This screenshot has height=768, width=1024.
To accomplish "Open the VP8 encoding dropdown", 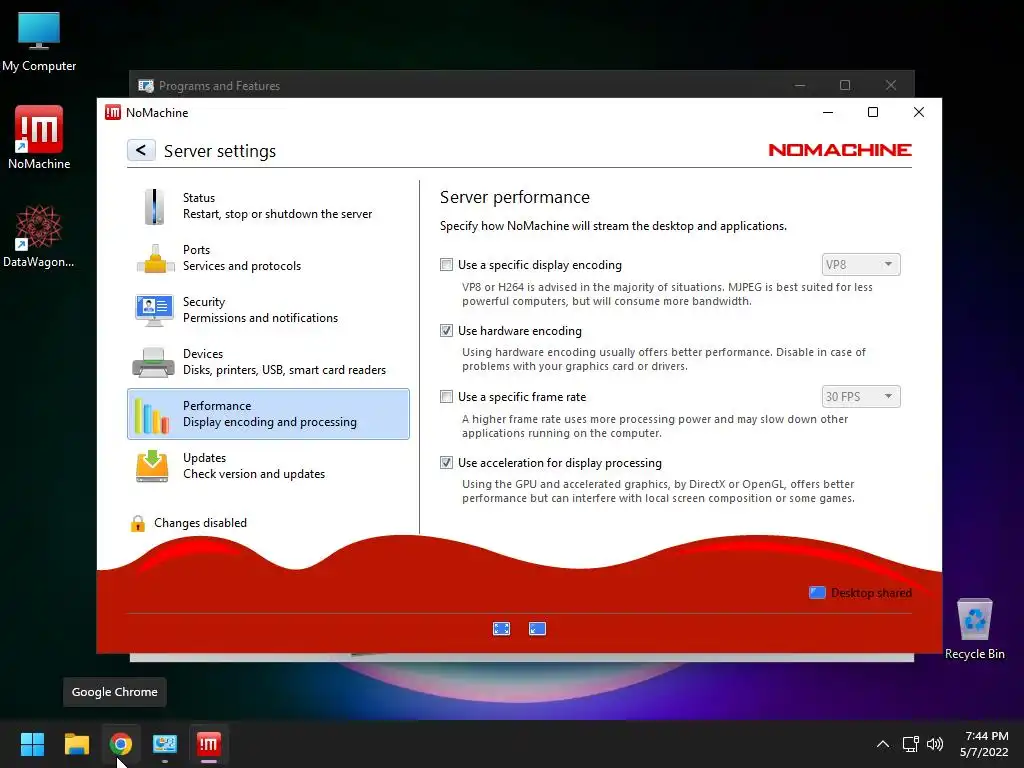I will tap(861, 264).
